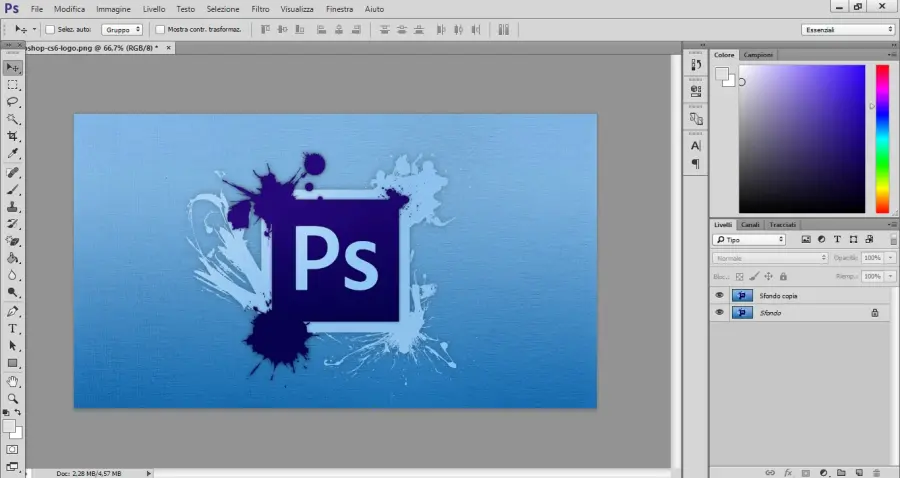The width and height of the screenshot is (900, 478).
Task: Select the Pen tool
Action: tap(13, 312)
